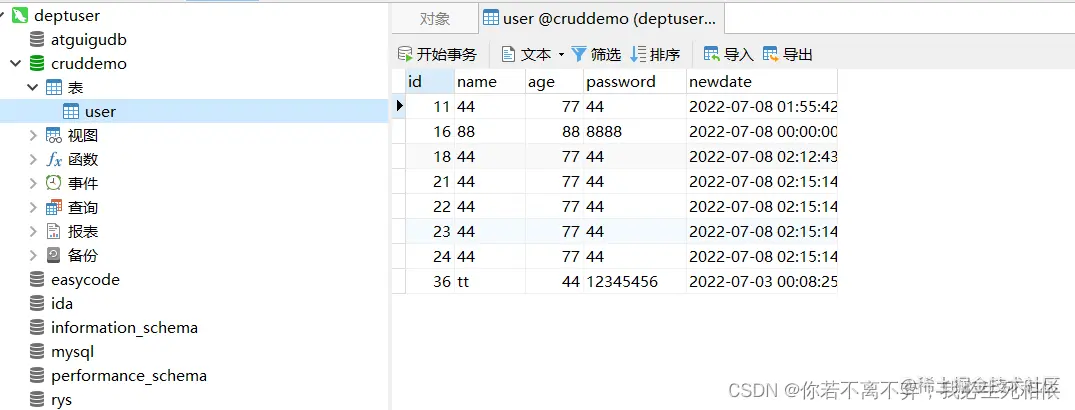The height and width of the screenshot is (410, 1075).
Task: Click the atguigudb database icon
Action: 37,40
